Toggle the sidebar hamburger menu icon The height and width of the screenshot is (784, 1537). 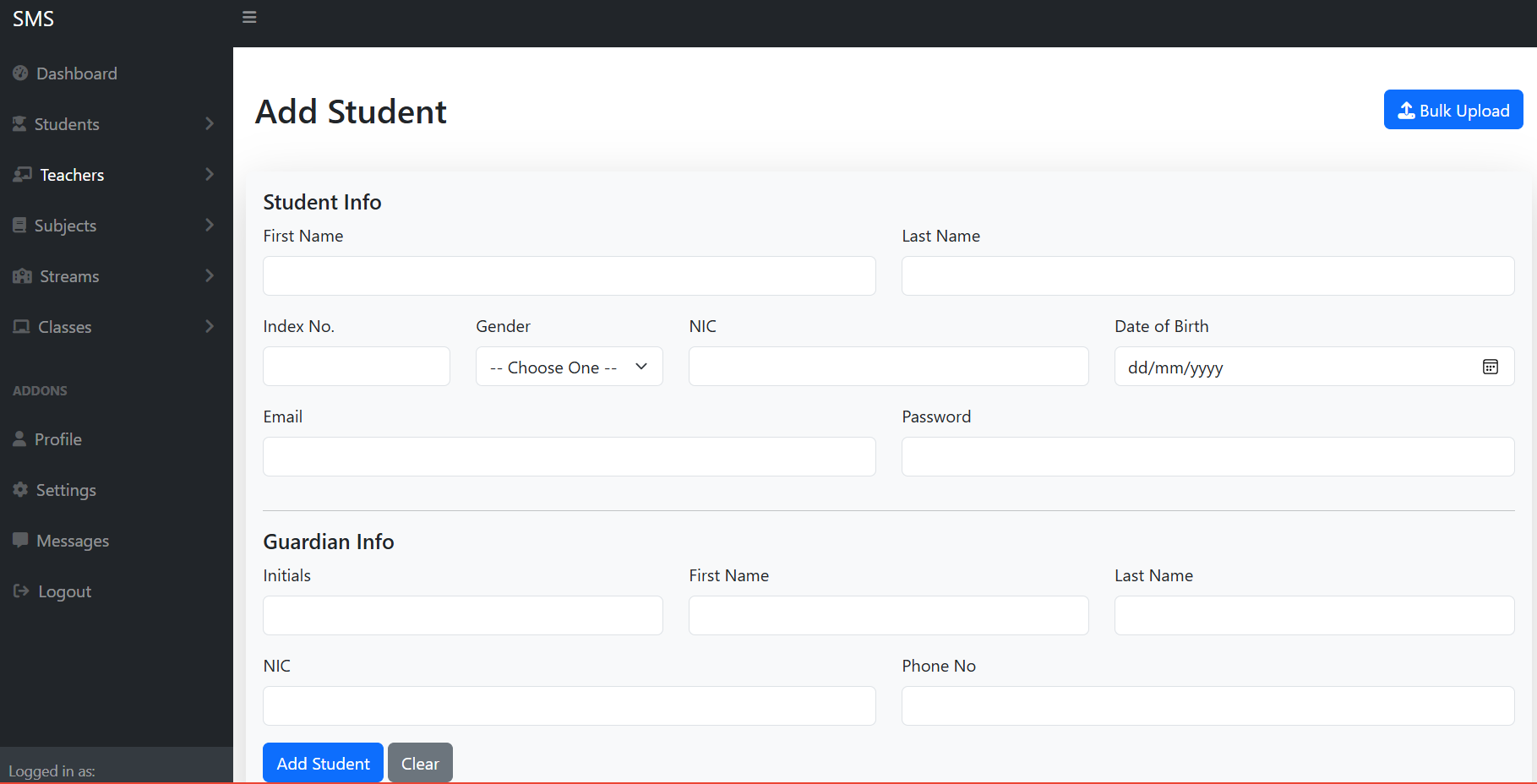click(x=249, y=17)
